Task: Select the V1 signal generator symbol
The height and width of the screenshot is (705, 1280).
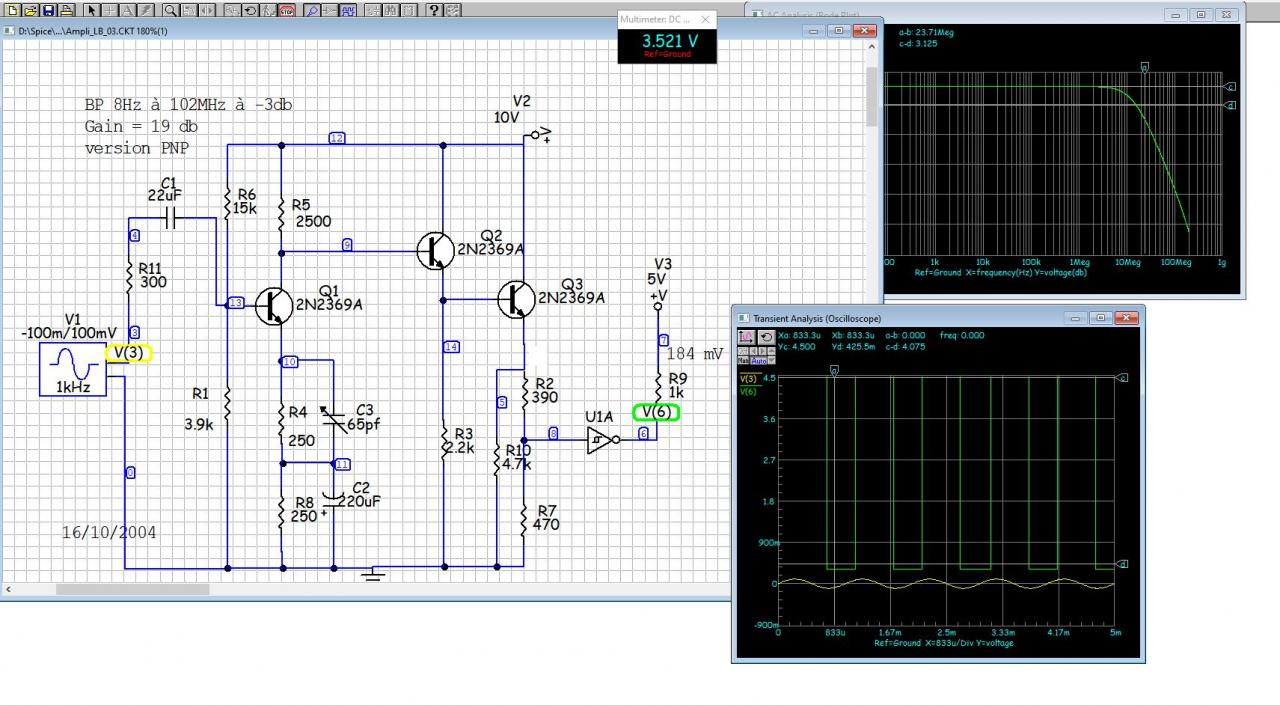Action: pos(73,368)
